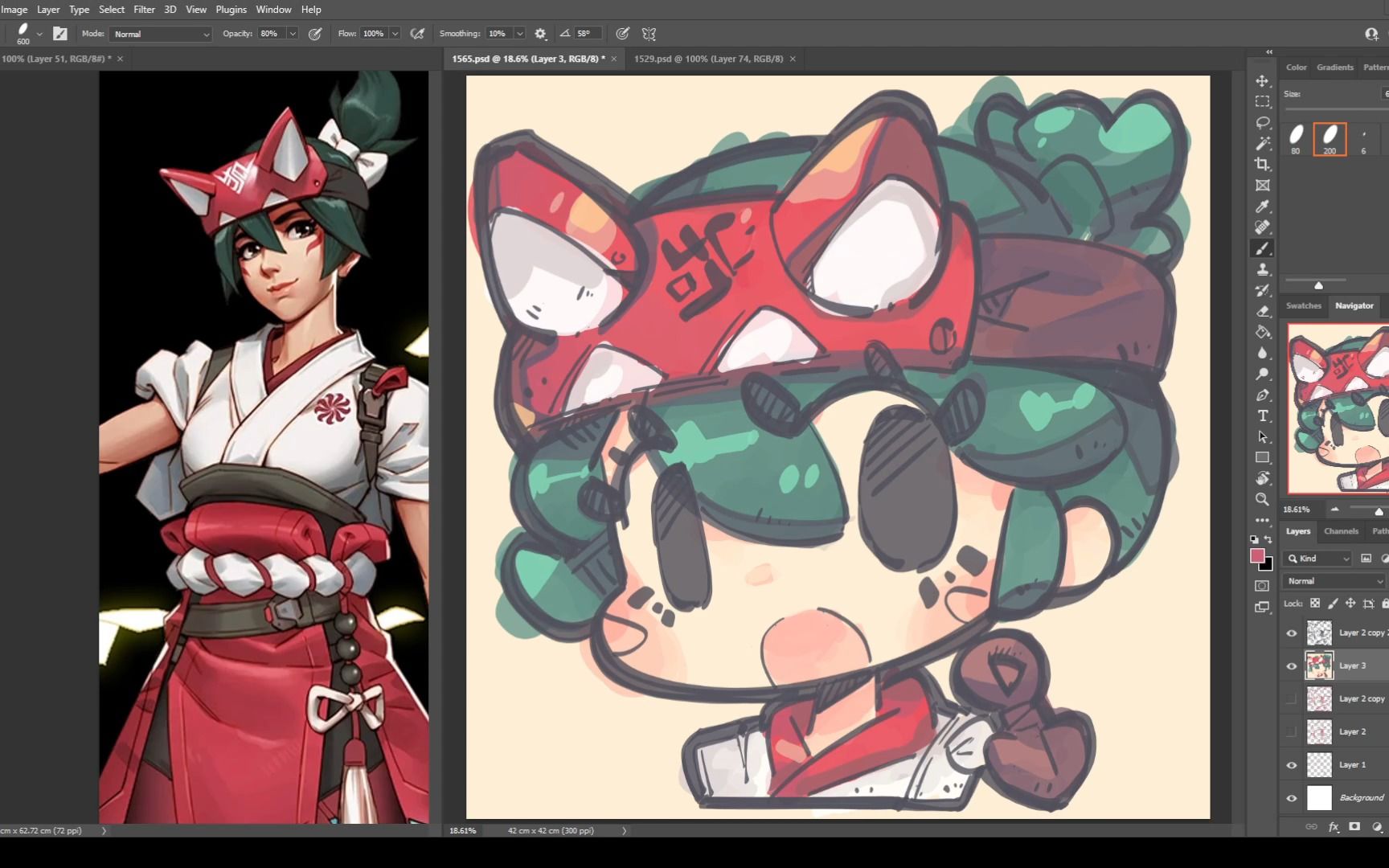Link layers icon in Layers panel
The image size is (1389, 868).
point(1311,826)
